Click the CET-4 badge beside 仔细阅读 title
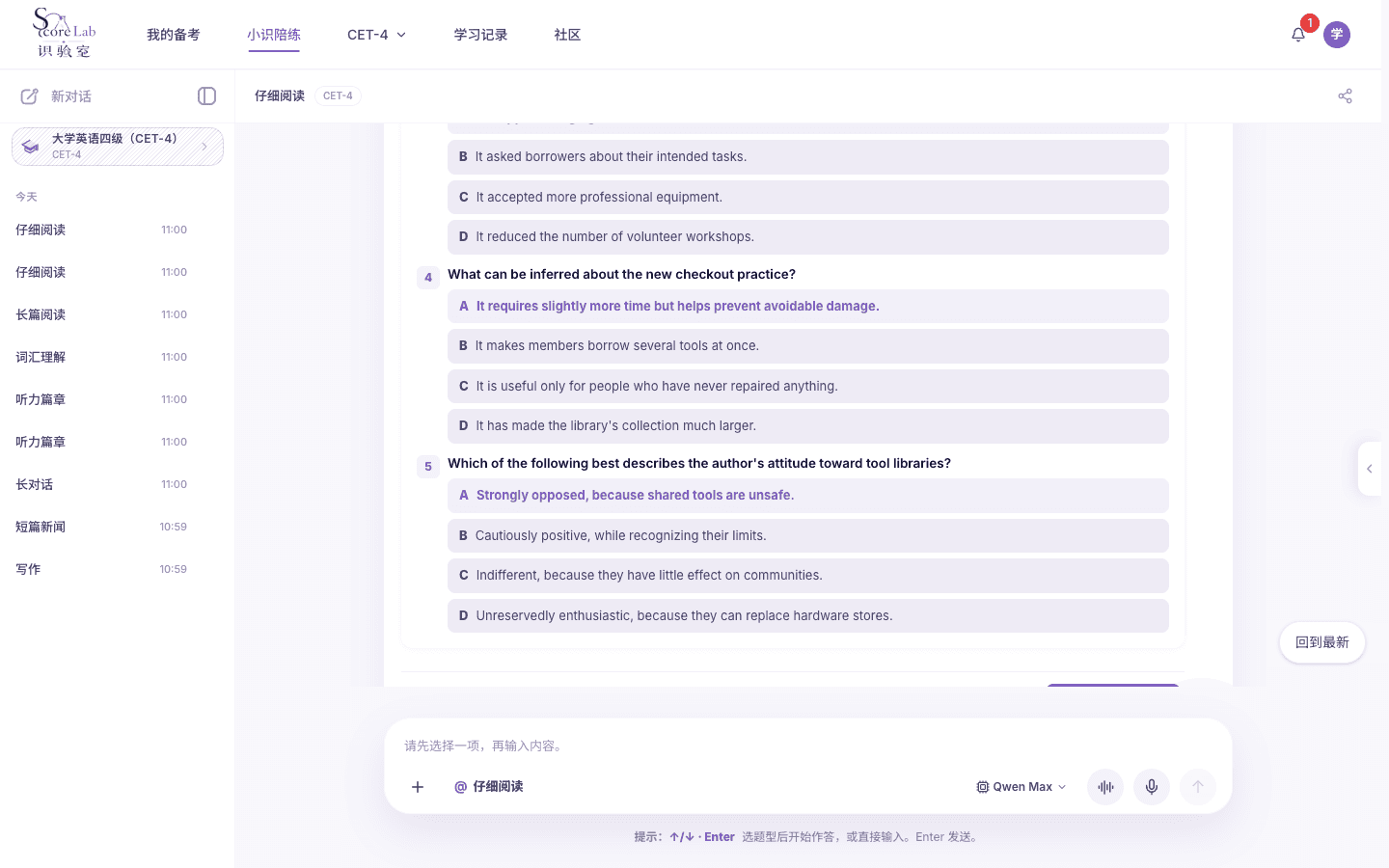The width and height of the screenshot is (1389, 868). pyautogui.click(x=338, y=96)
